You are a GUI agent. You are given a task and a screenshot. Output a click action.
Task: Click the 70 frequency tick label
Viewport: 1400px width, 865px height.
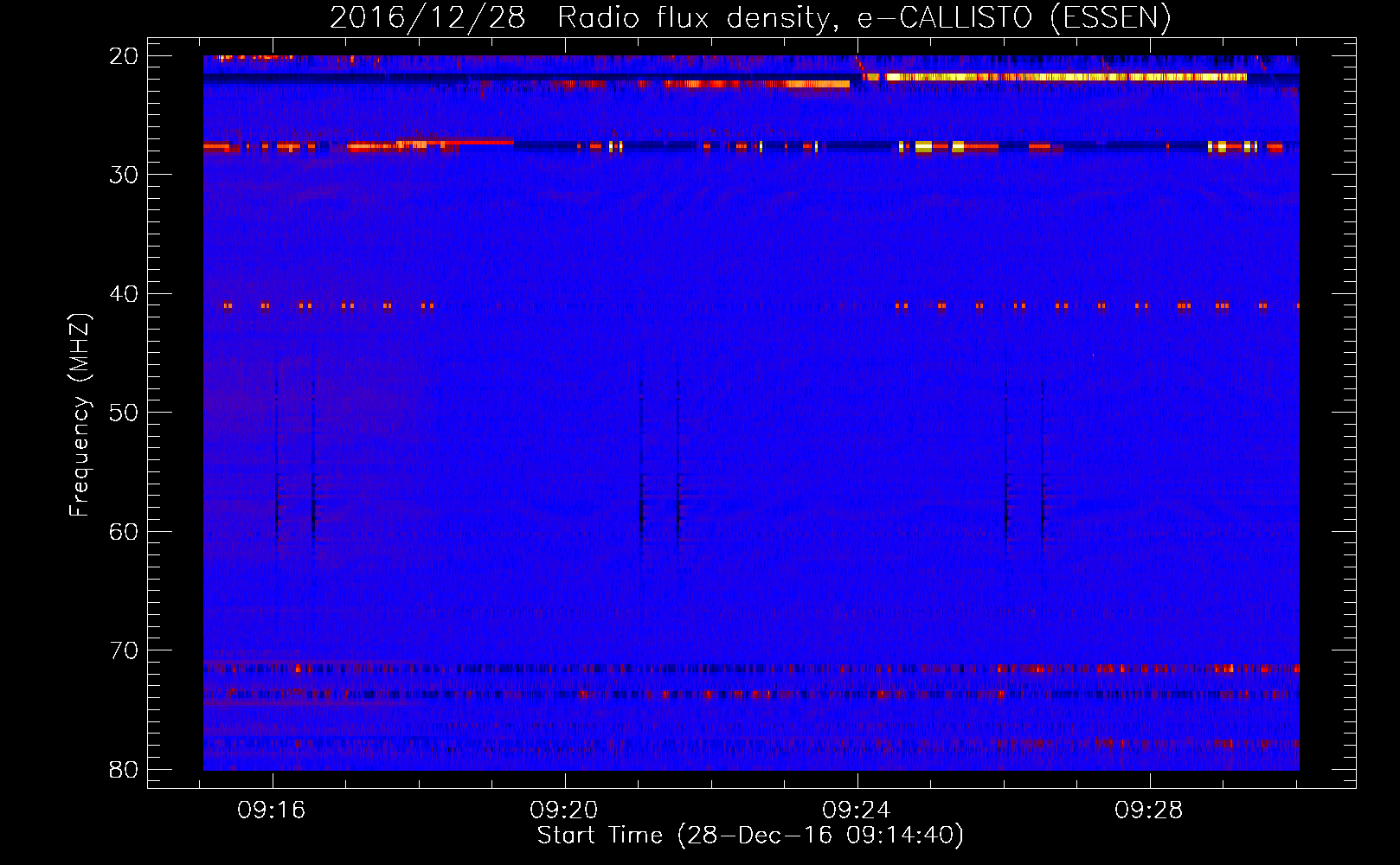coord(124,650)
